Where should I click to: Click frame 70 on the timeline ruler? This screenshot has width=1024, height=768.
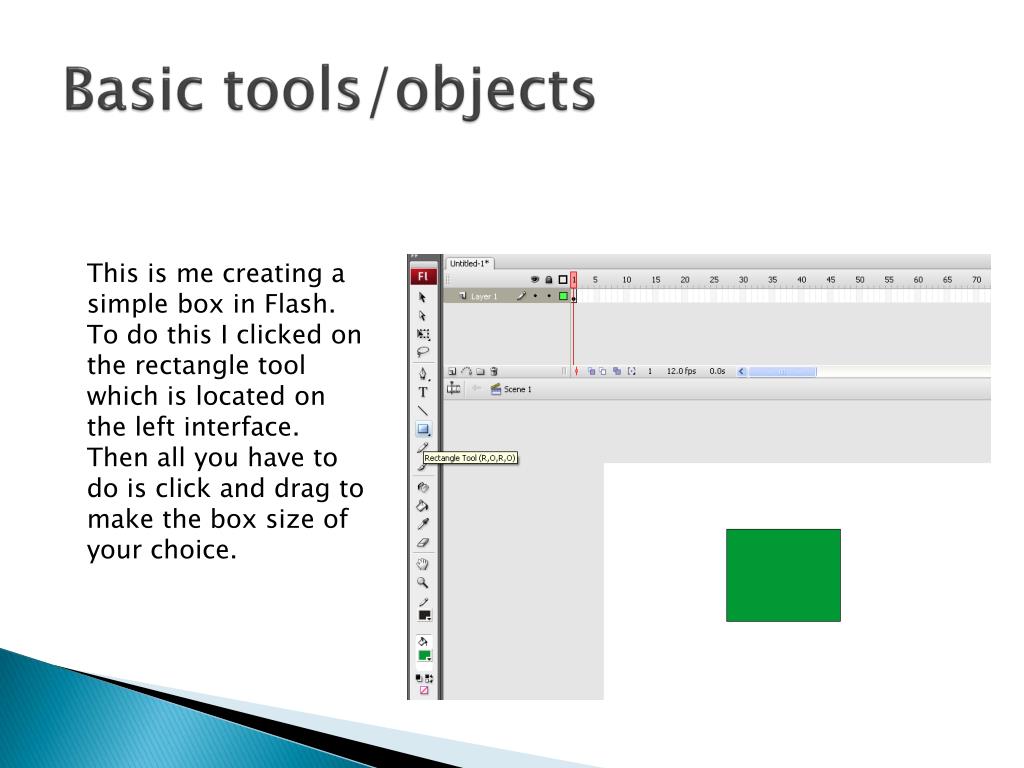976,280
